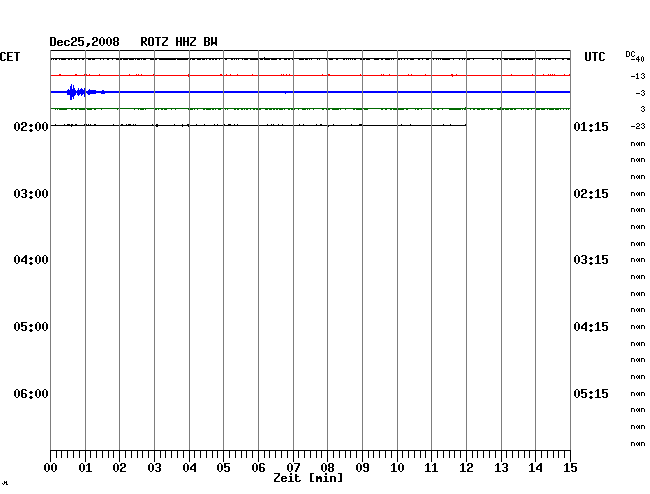Click the green seismogram trace

pyautogui.click(x=310, y=109)
